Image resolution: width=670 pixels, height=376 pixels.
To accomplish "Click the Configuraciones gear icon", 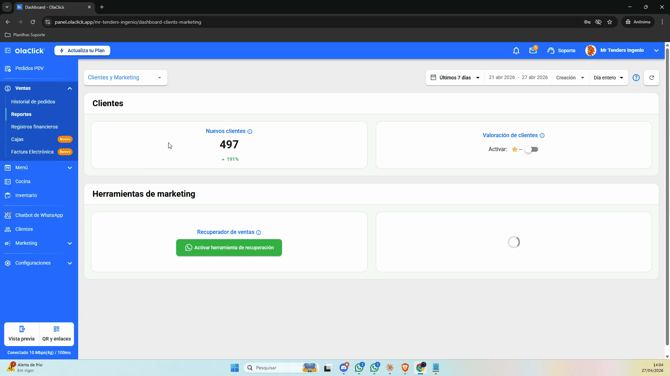I will [x=8, y=263].
